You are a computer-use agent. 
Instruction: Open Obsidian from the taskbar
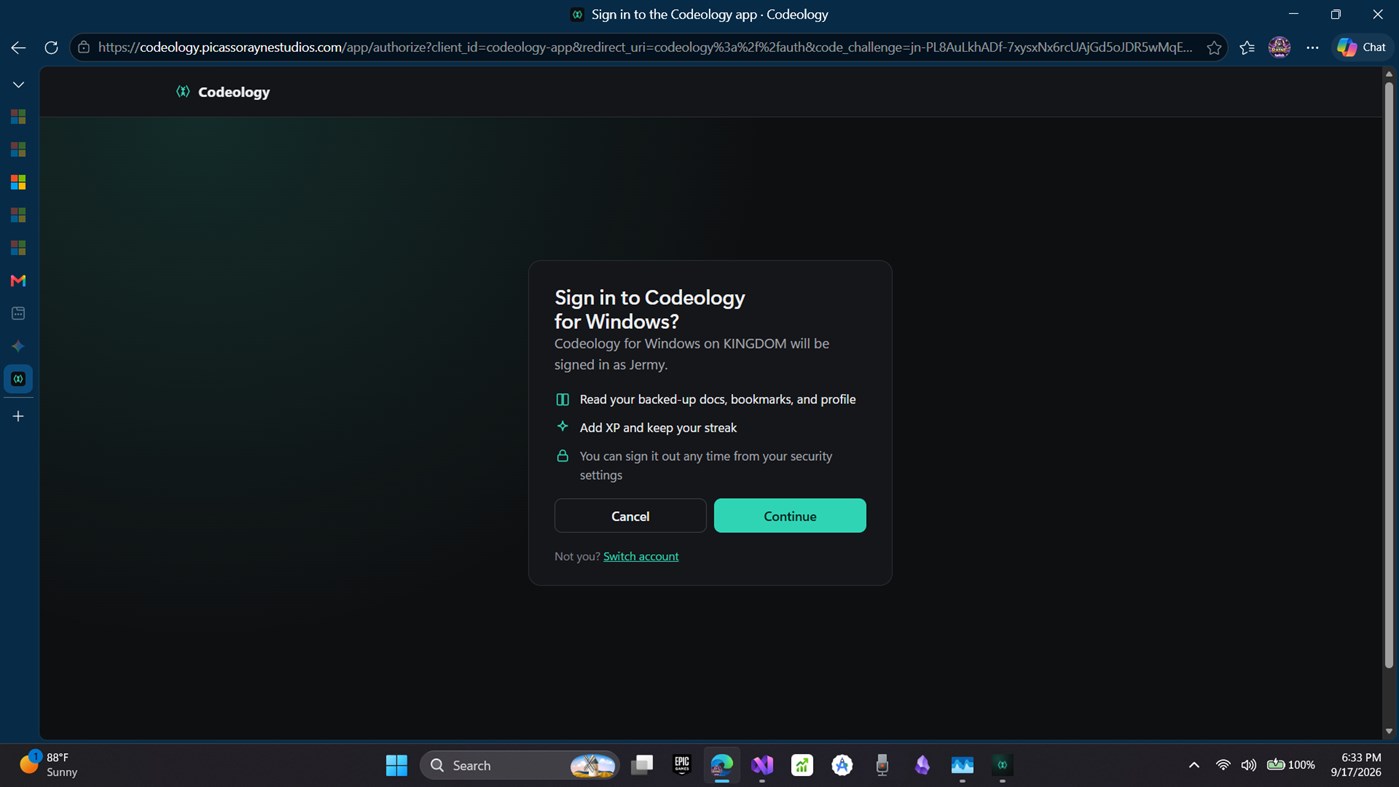(922, 765)
